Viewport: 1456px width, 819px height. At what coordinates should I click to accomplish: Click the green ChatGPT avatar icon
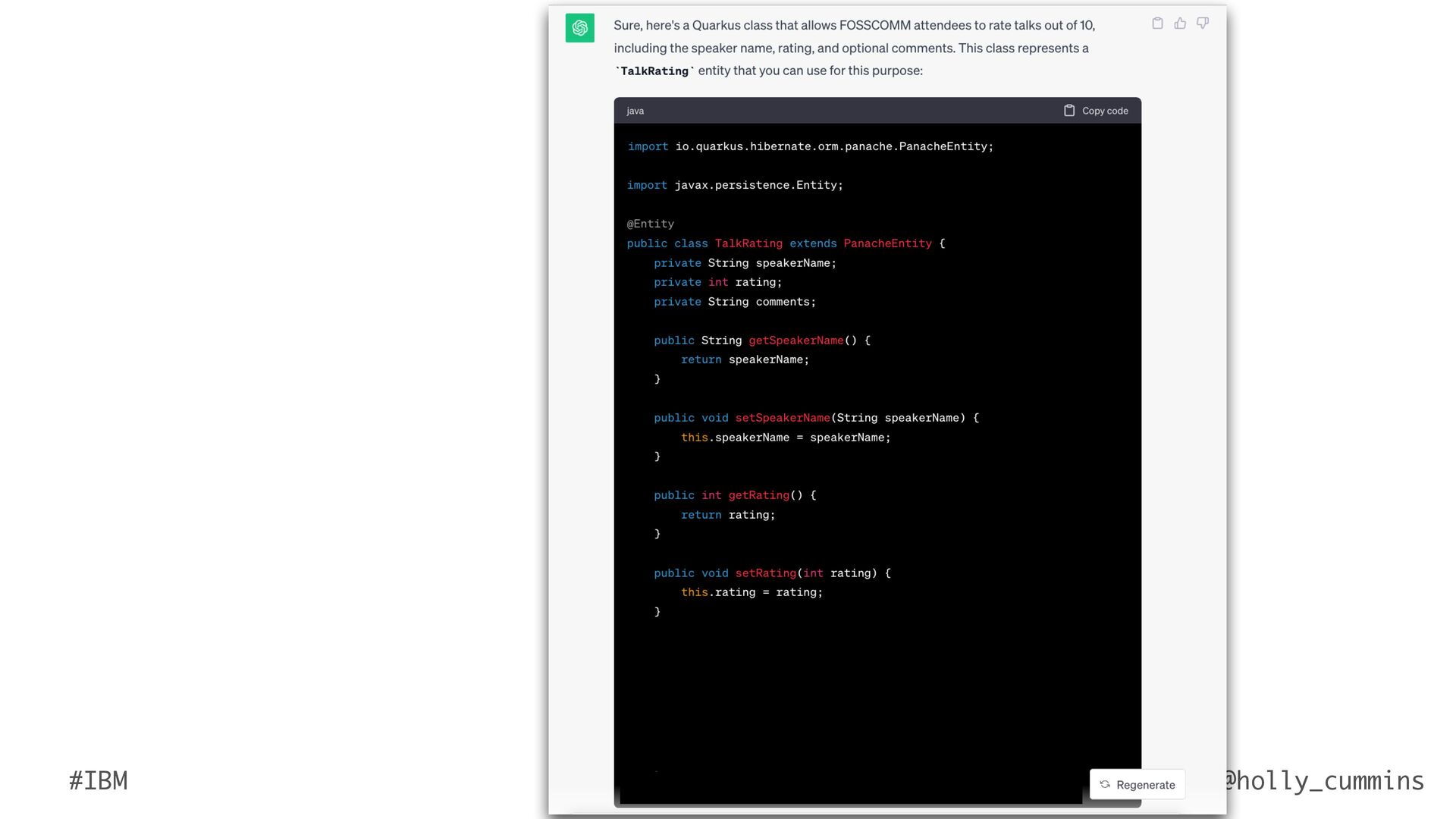click(x=580, y=28)
